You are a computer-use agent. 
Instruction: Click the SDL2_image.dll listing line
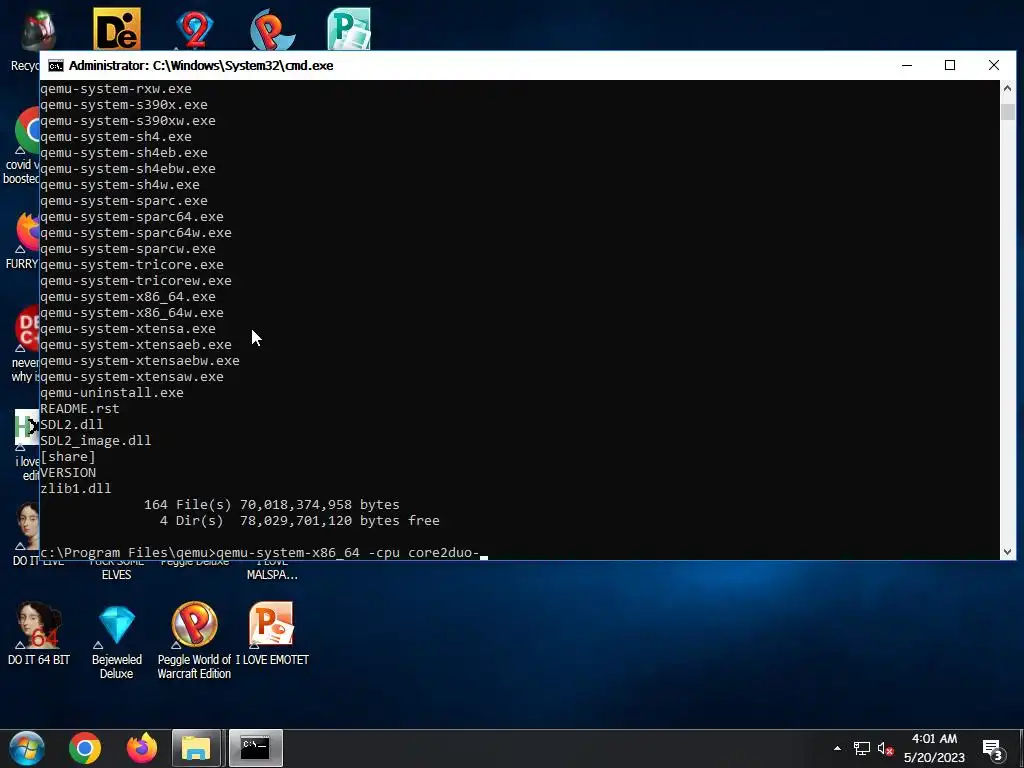95,440
